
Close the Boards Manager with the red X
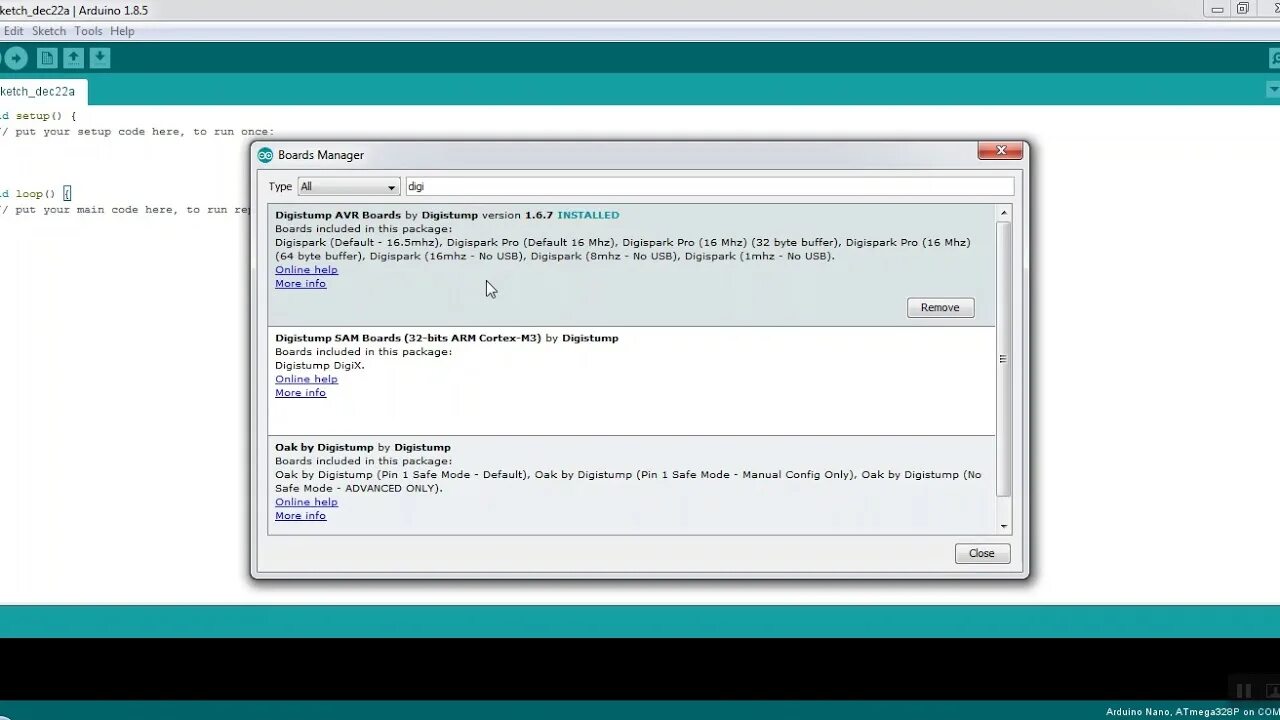coord(1001,150)
